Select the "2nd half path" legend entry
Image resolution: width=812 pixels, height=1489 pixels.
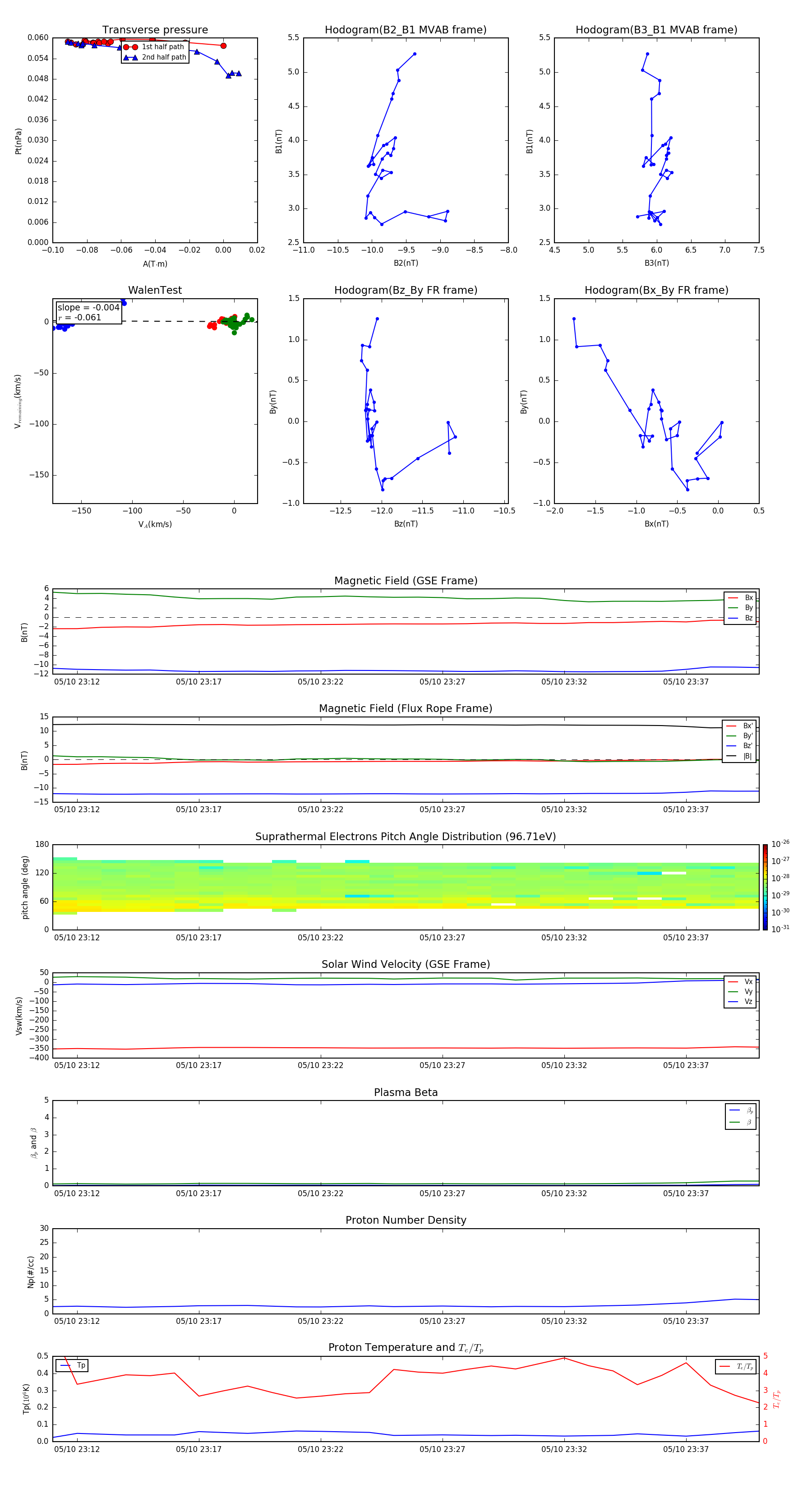(x=155, y=57)
